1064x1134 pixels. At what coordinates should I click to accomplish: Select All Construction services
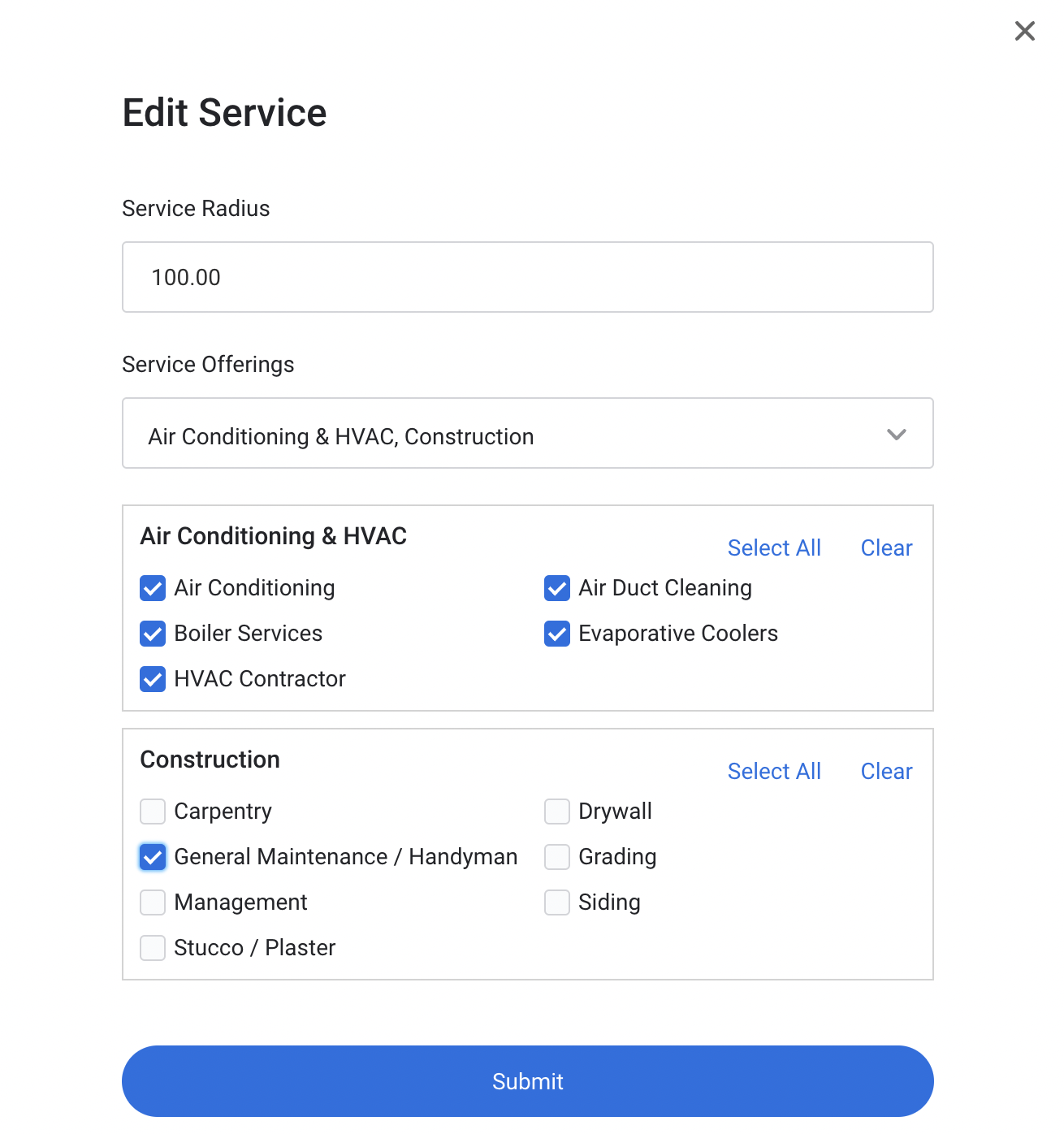point(774,772)
